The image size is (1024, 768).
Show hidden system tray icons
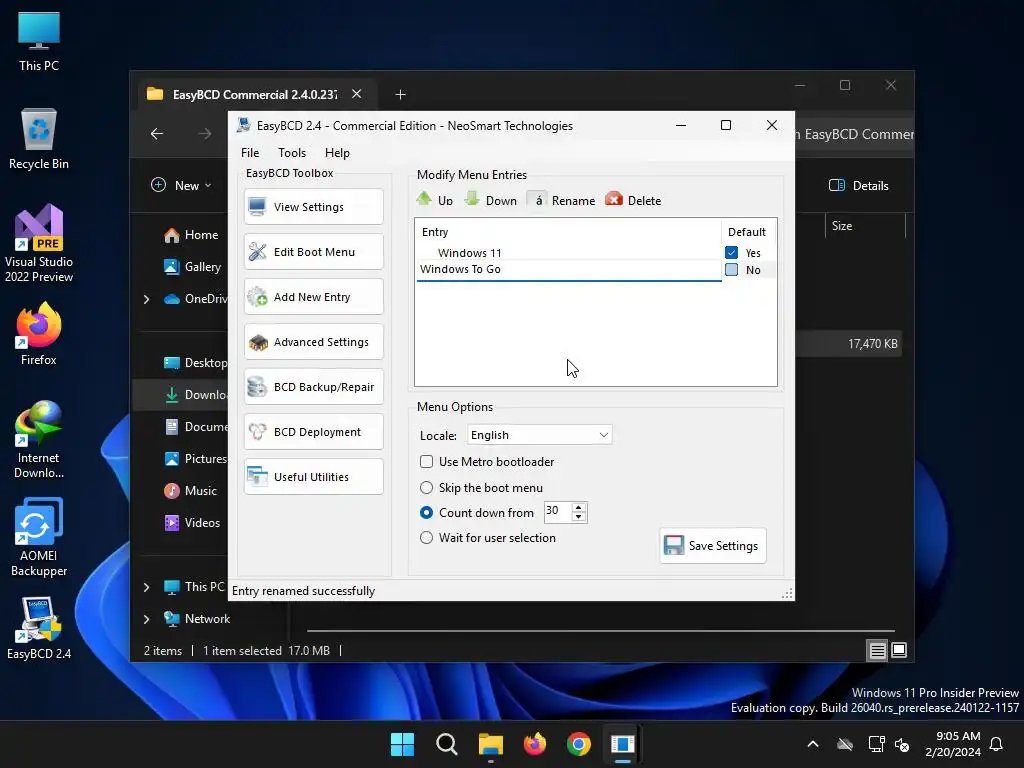[812, 744]
